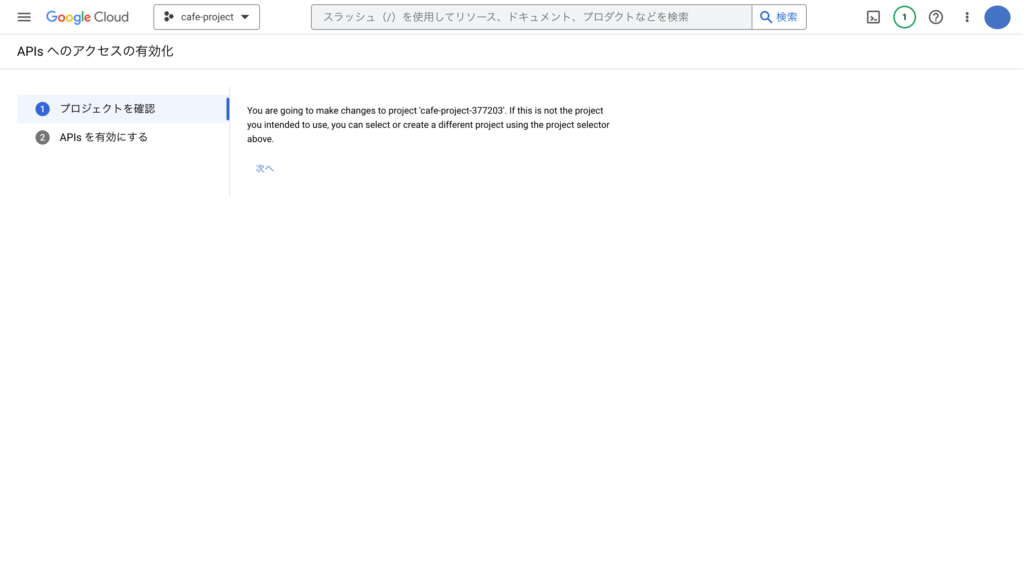Expand the cafe-project dropdown arrow
This screenshot has height=585, width=1024.
coord(245,17)
